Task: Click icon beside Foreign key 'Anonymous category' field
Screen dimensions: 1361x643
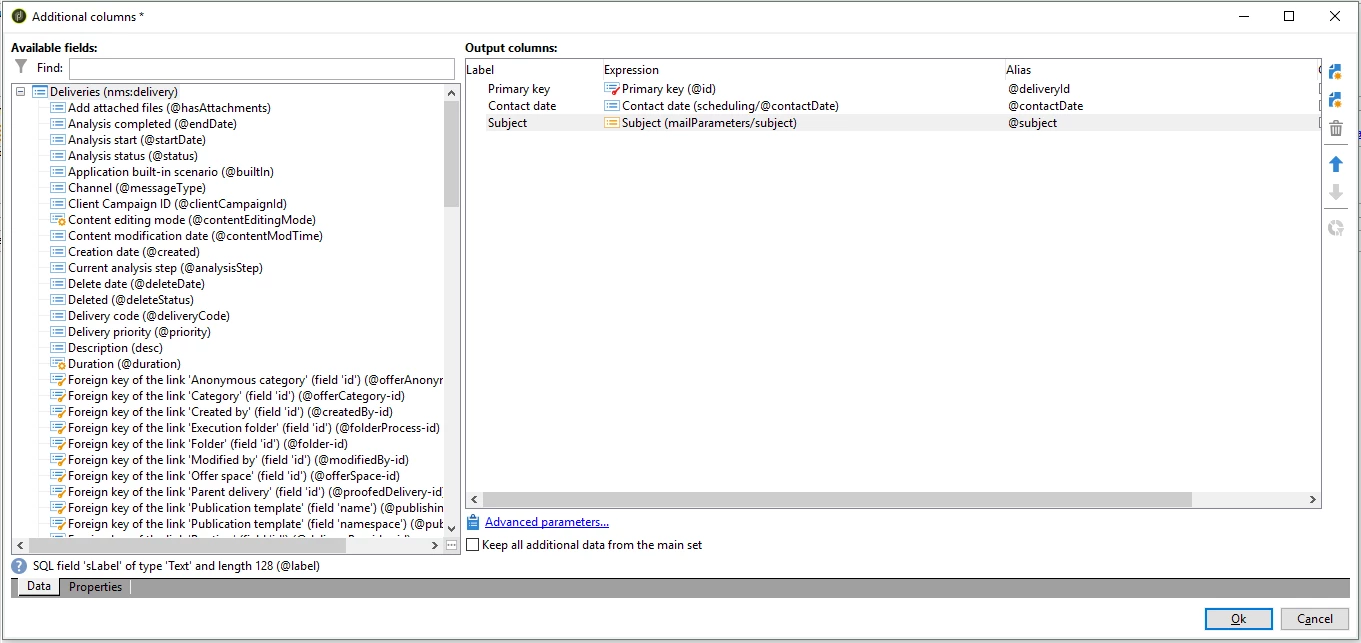Action: tap(58, 380)
